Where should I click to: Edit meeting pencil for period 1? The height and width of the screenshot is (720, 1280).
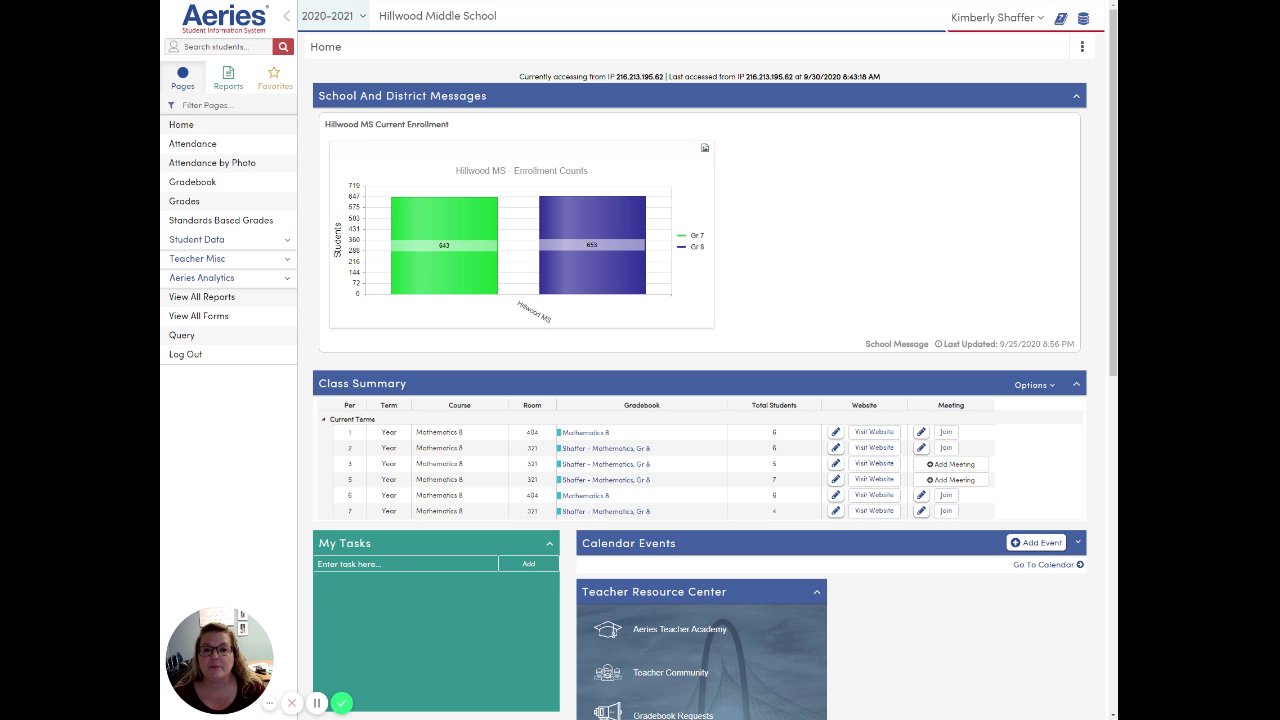921,432
